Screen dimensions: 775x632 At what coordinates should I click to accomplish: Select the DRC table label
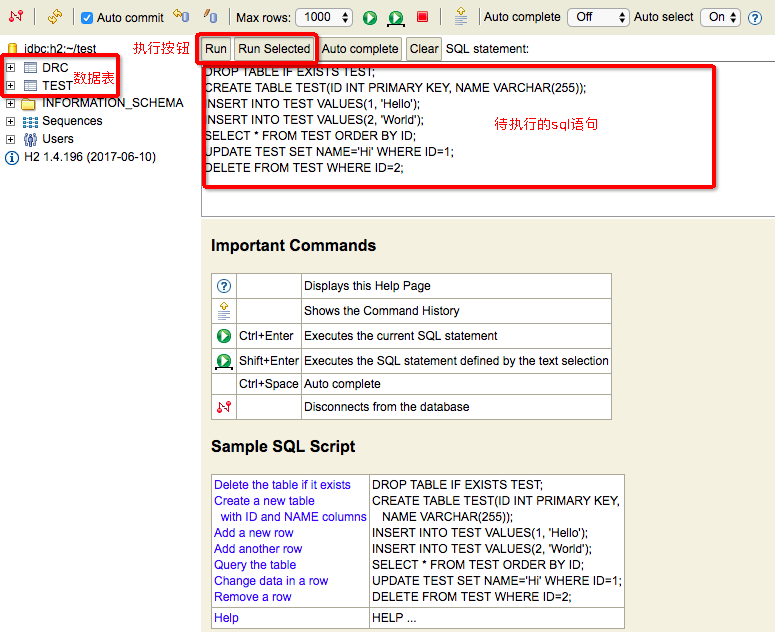(55, 68)
